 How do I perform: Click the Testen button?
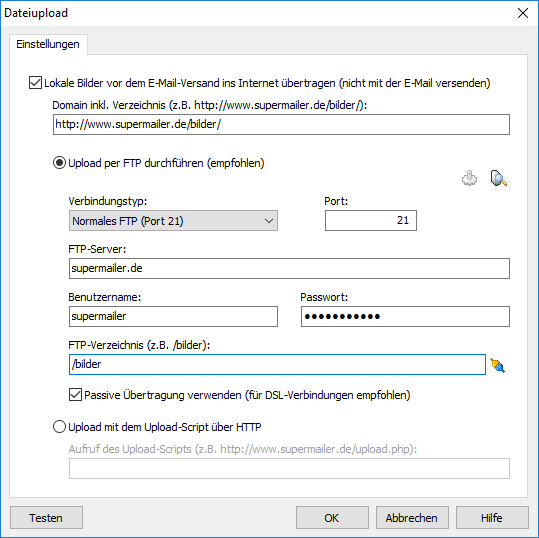pos(46,518)
